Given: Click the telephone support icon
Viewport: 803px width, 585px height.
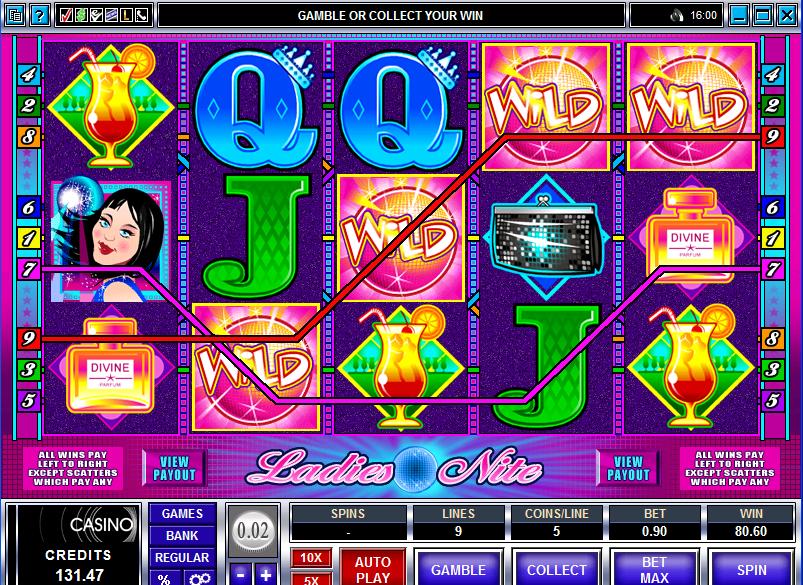Looking at the screenshot, I should 142,15.
